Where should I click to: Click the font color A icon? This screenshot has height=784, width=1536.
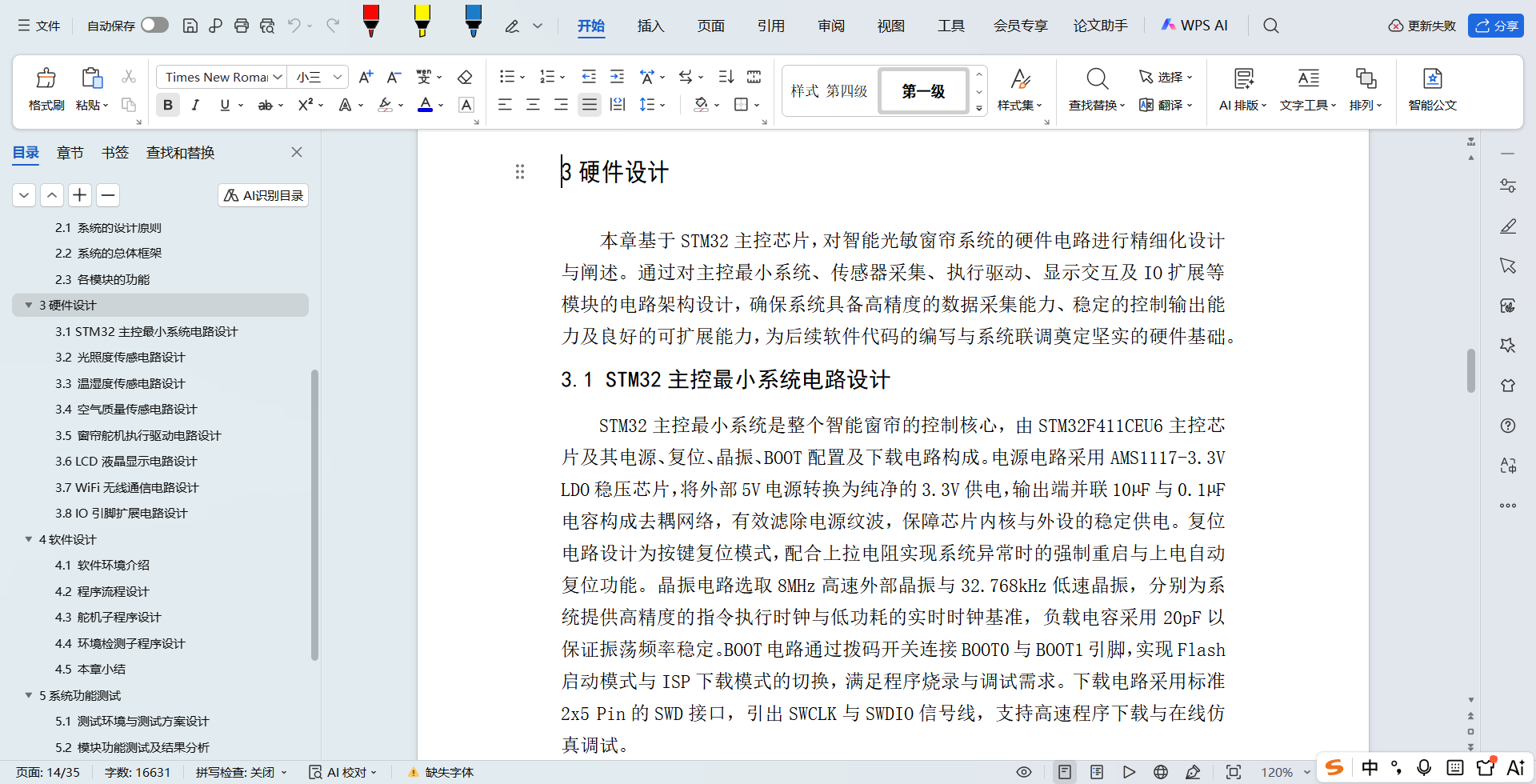pos(426,105)
